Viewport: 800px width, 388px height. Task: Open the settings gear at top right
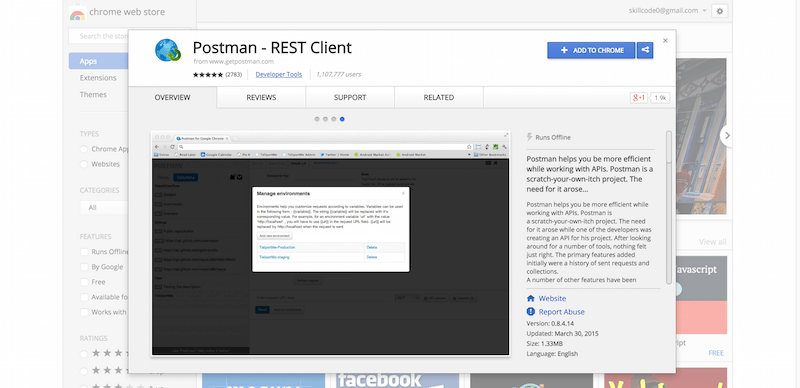click(x=720, y=11)
